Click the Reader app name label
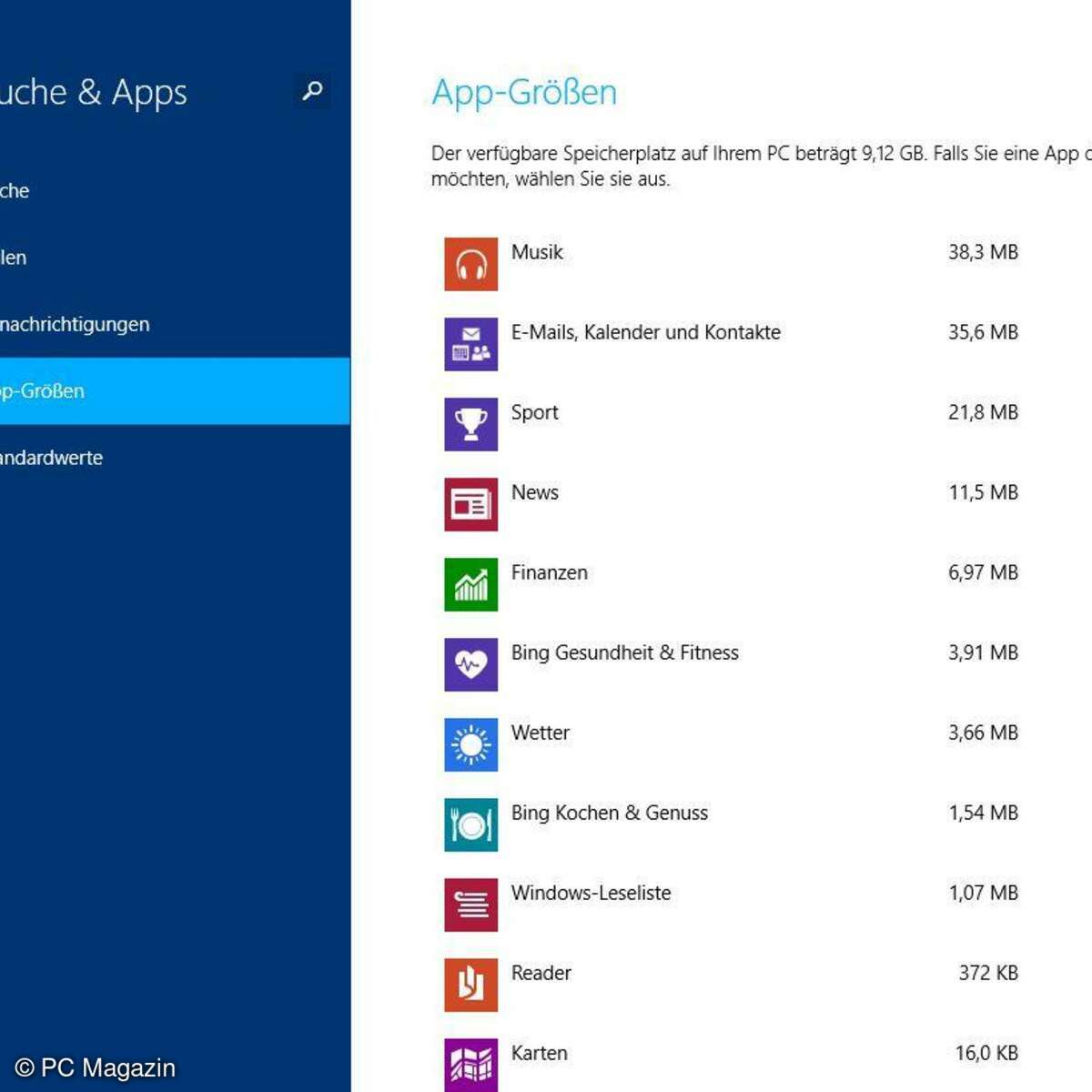The image size is (1092, 1092). click(x=541, y=973)
